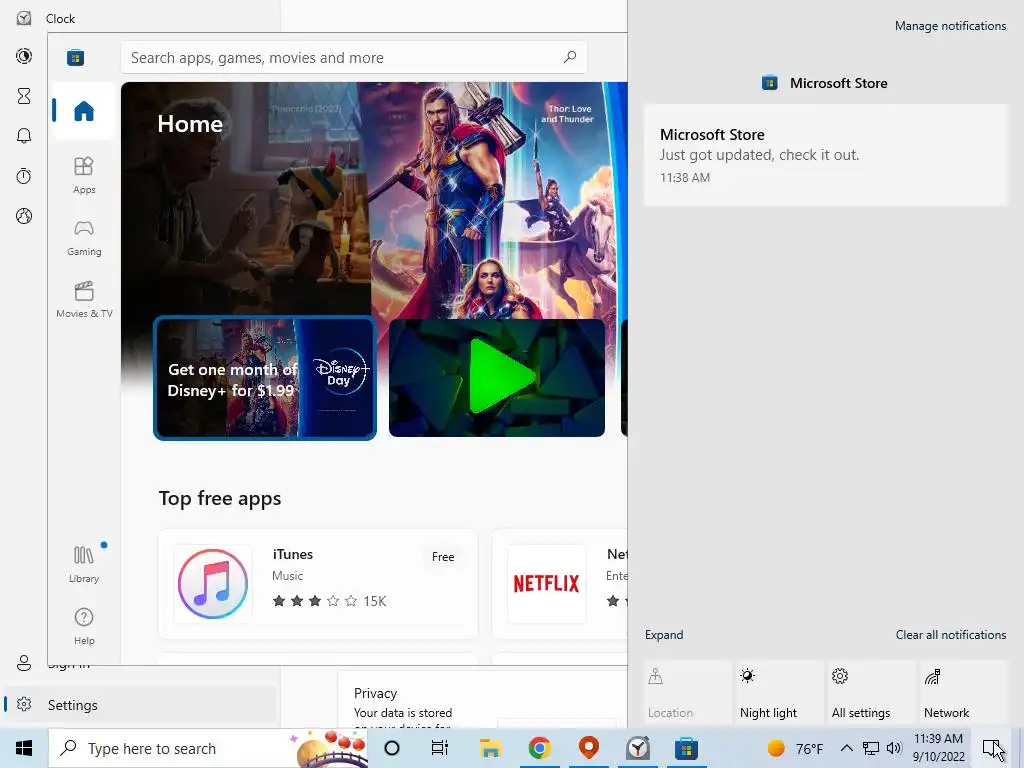Open the 76°F weather widget
The image size is (1024, 768).
pyautogui.click(x=795, y=748)
